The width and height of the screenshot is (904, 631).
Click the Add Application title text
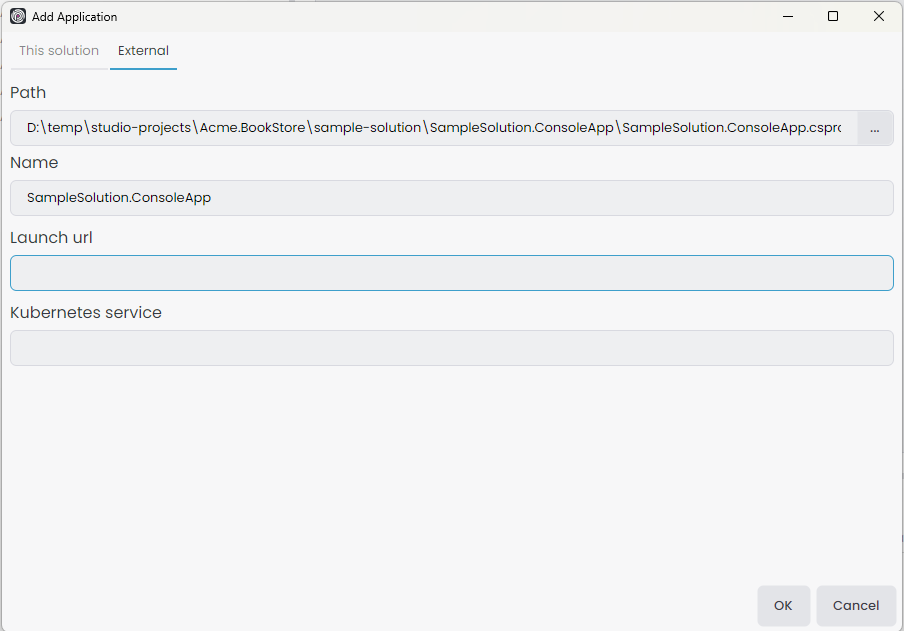click(x=74, y=16)
